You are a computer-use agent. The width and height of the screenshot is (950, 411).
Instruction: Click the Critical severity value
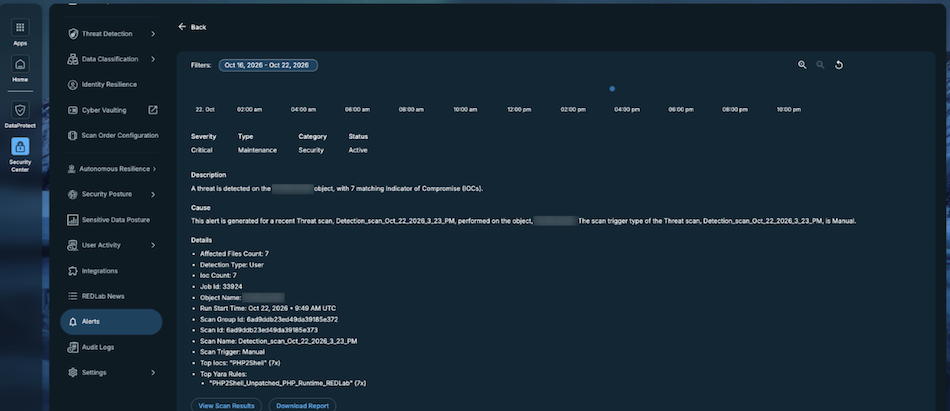coord(202,150)
